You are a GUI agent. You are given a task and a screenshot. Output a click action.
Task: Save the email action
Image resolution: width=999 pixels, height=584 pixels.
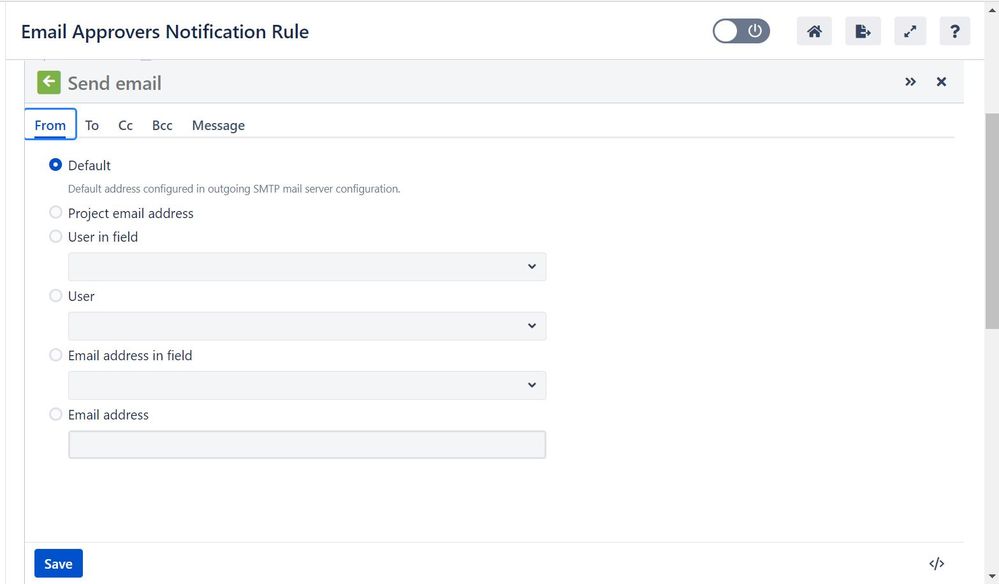point(58,564)
